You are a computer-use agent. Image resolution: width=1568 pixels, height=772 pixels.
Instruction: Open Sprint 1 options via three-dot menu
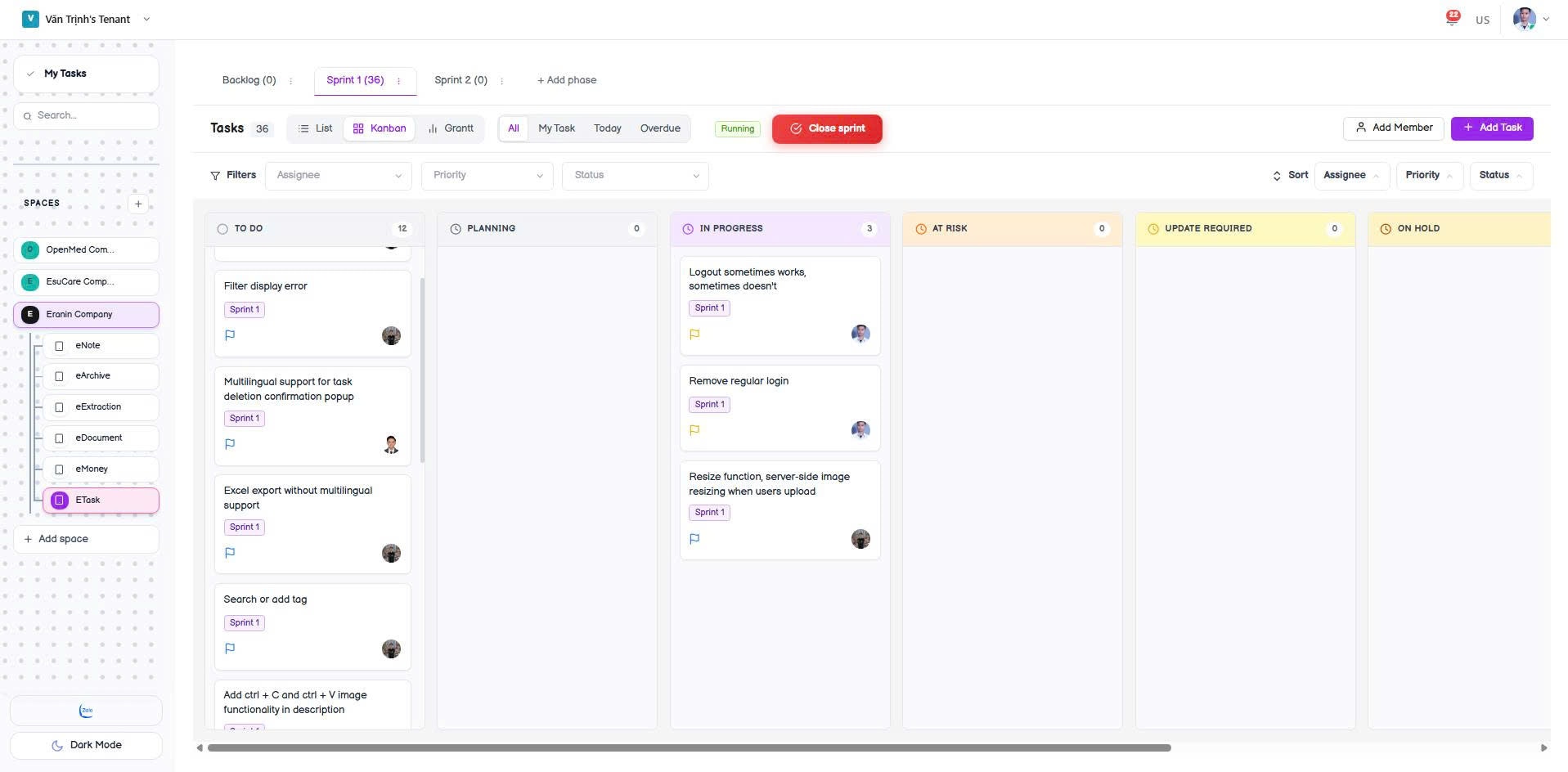(x=398, y=81)
